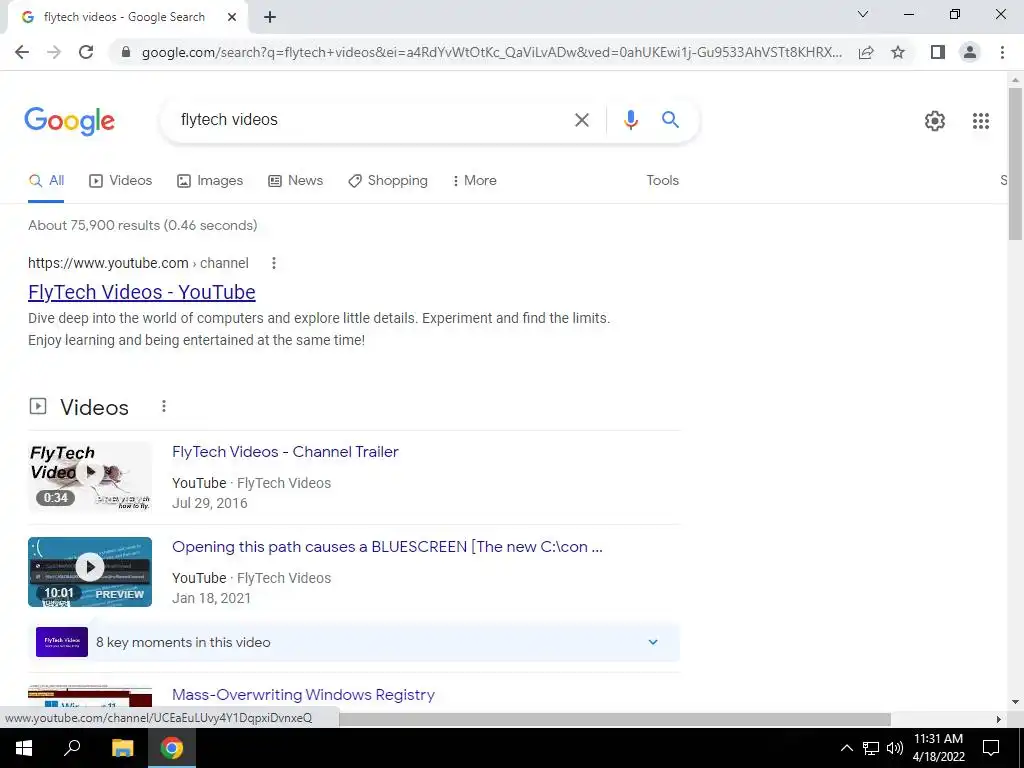1024x768 pixels.
Task: Play the Channel Trailer thumbnail
Action: point(90,477)
